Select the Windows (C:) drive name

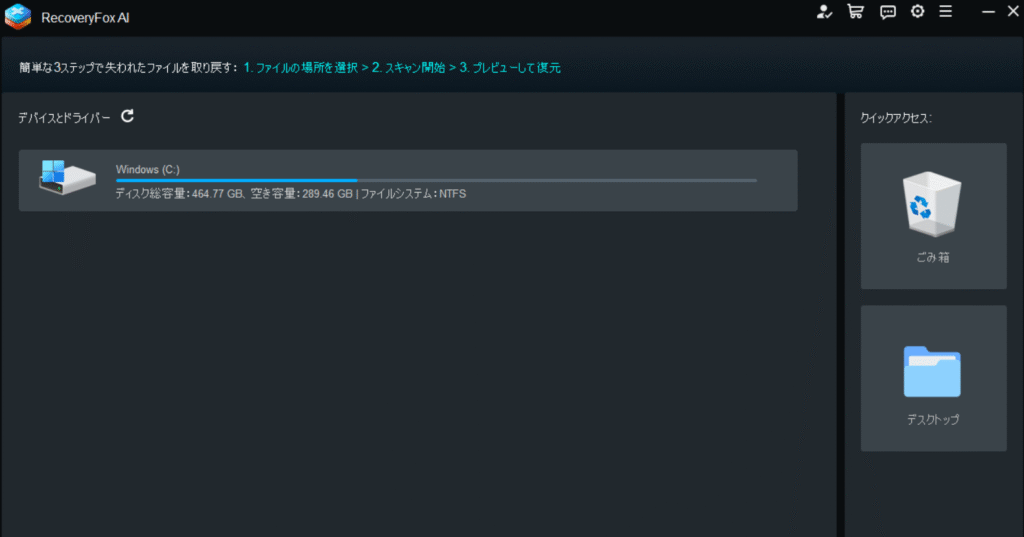pos(147,169)
